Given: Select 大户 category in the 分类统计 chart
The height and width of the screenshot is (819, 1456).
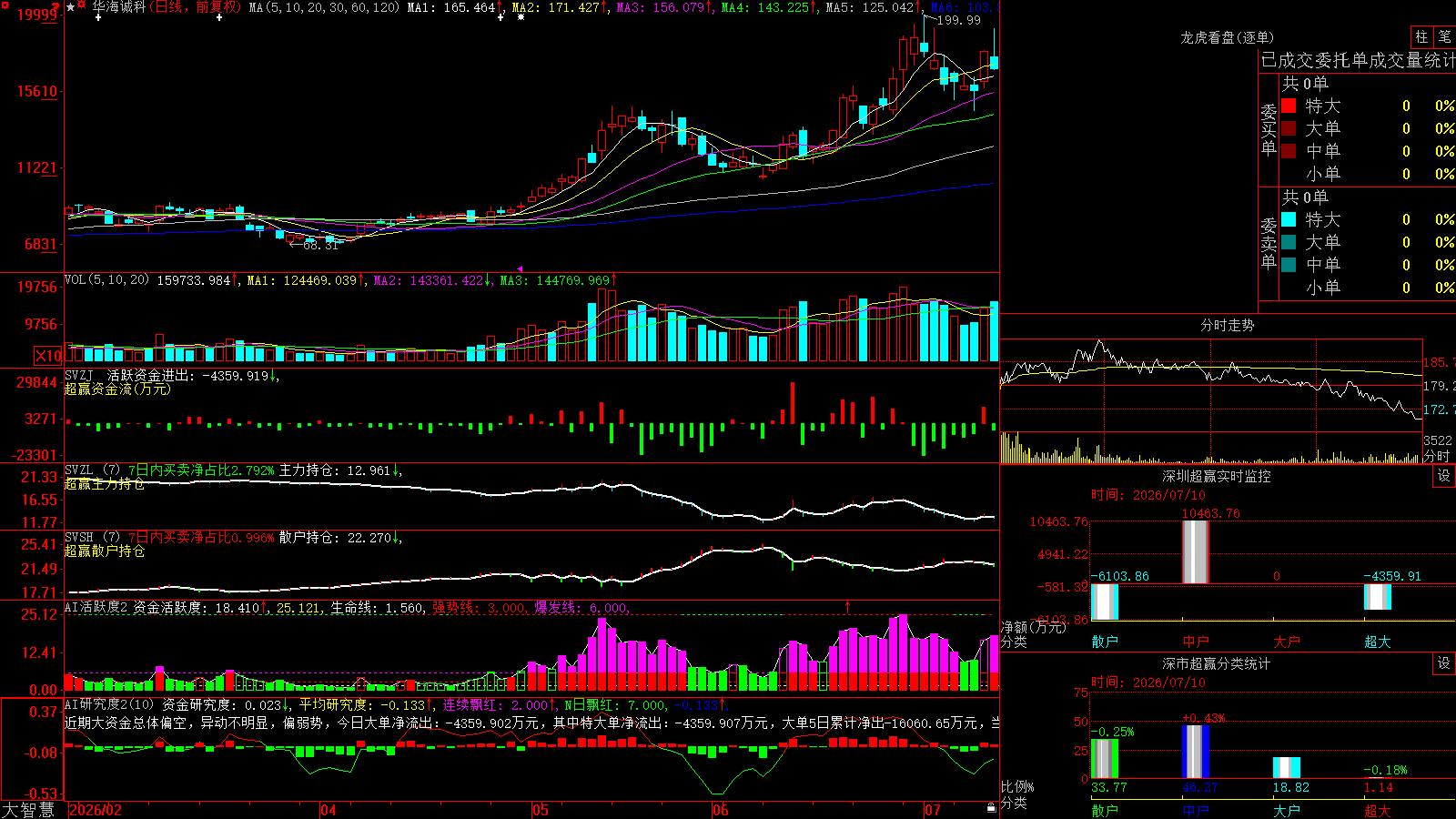Looking at the screenshot, I should [1287, 810].
